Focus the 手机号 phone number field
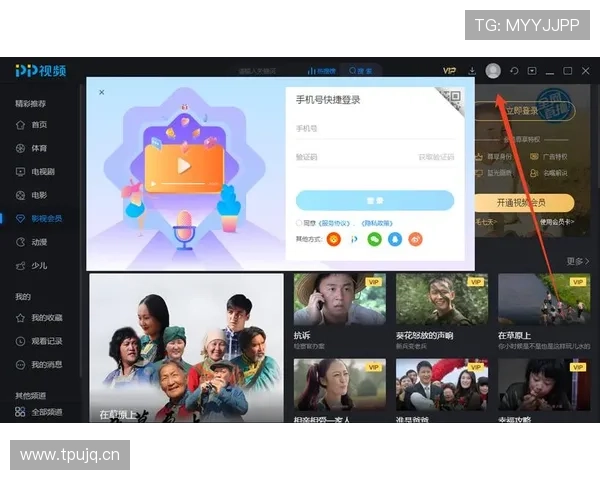 point(375,129)
